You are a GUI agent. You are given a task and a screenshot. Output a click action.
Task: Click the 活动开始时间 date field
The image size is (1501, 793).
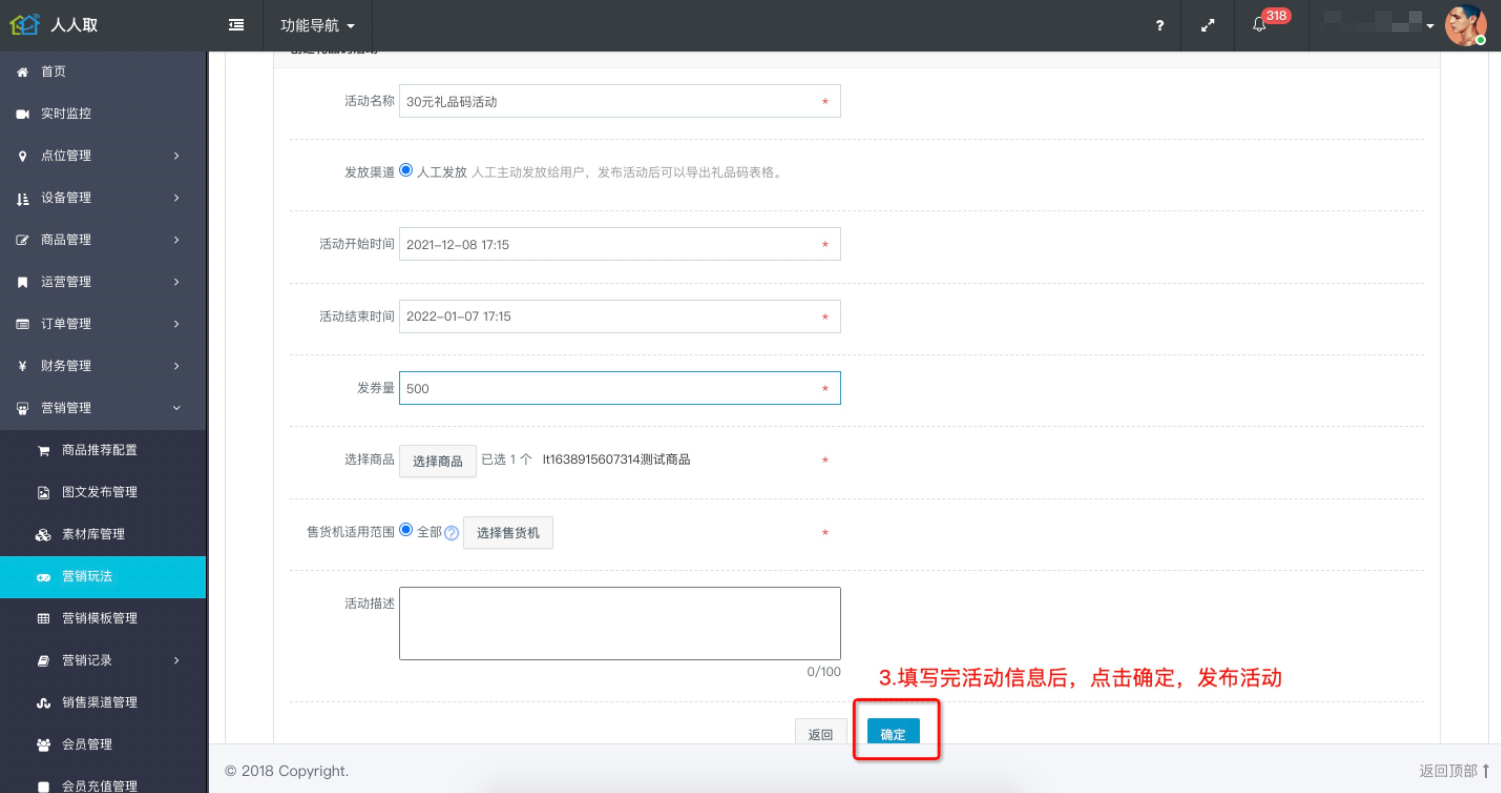click(x=619, y=244)
